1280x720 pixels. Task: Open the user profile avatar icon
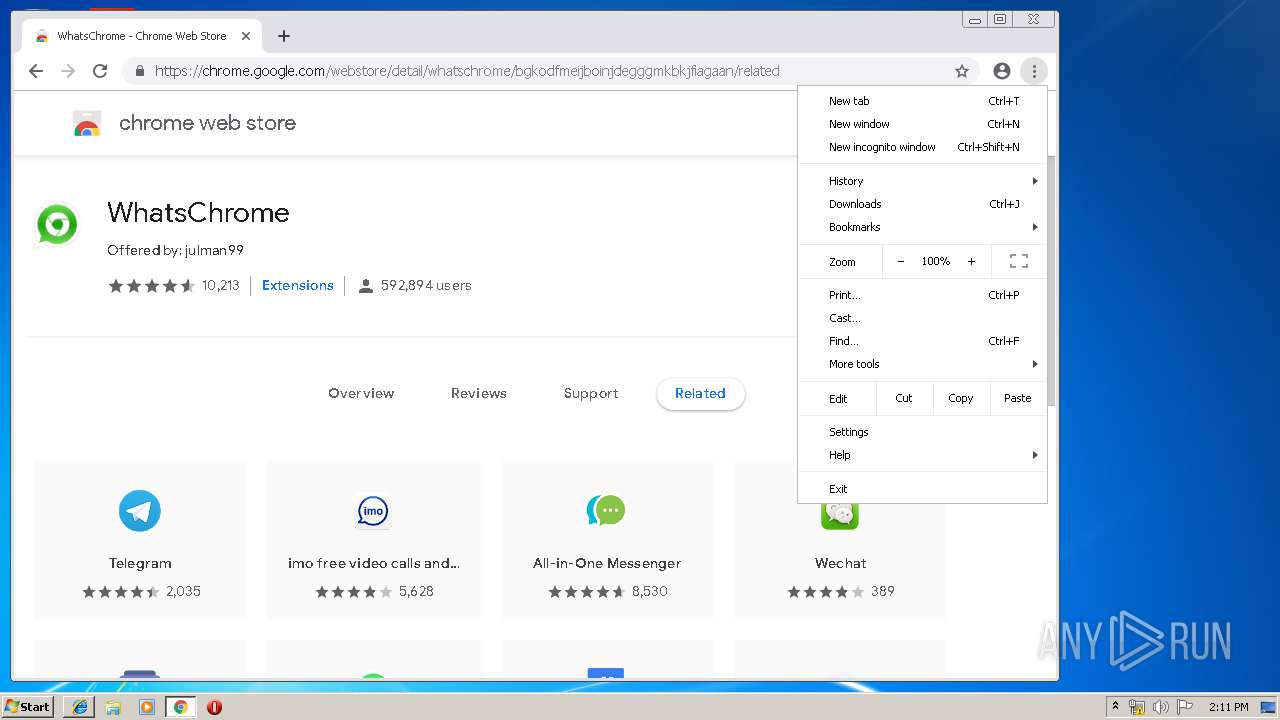click(x=1002, y=71)
